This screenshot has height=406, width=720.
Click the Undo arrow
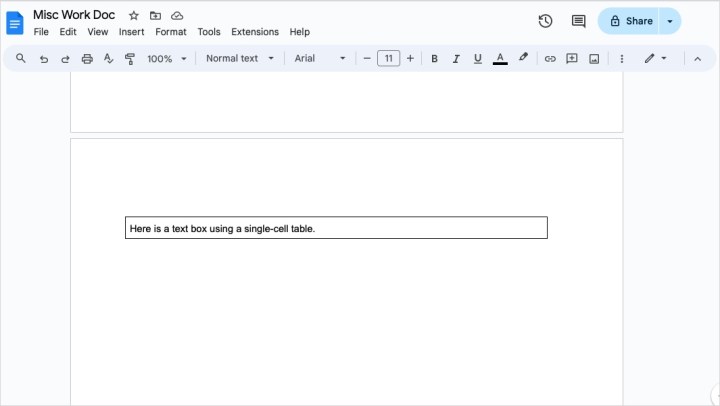pyautogui.click(x=43, y=59)
